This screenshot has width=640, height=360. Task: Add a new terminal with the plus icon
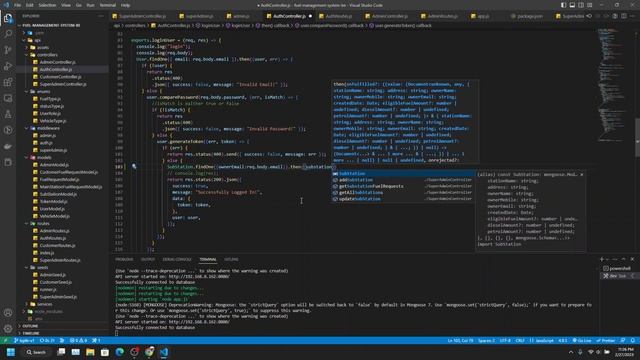tap(602, 259)
